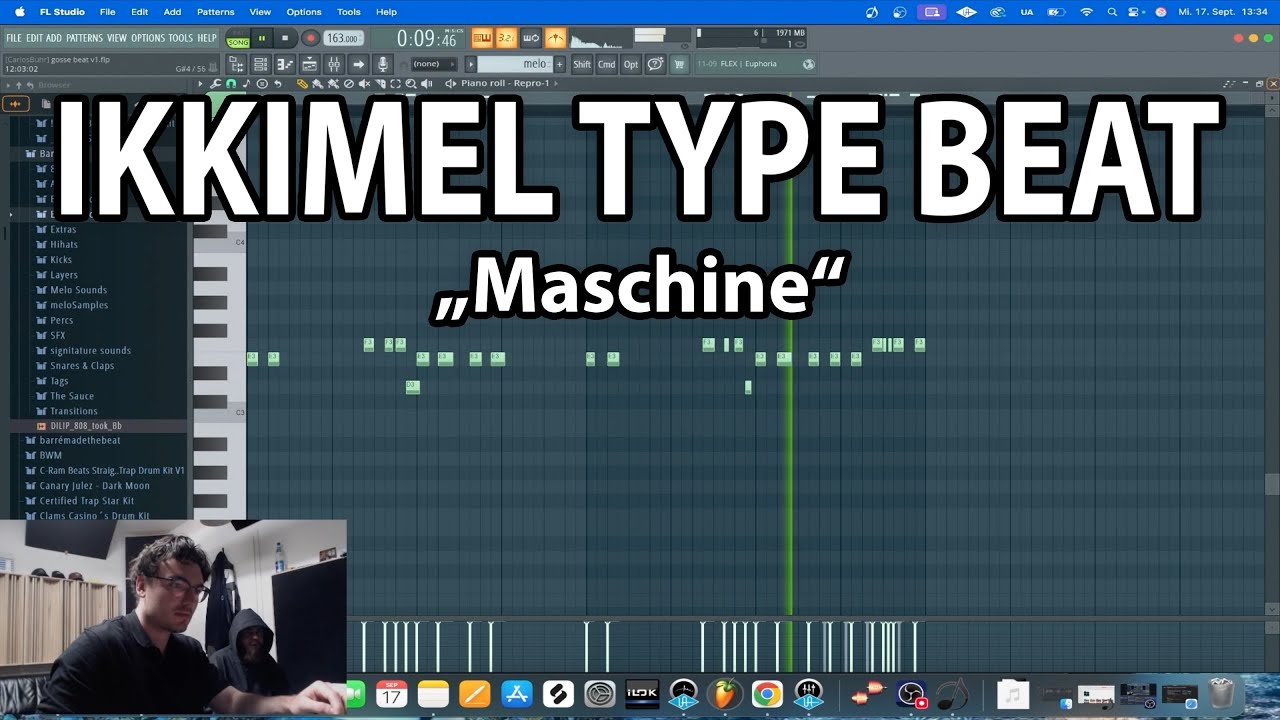Toggle the record button
The width and height of the screenshot is (1280, 720).
(309, 38)
